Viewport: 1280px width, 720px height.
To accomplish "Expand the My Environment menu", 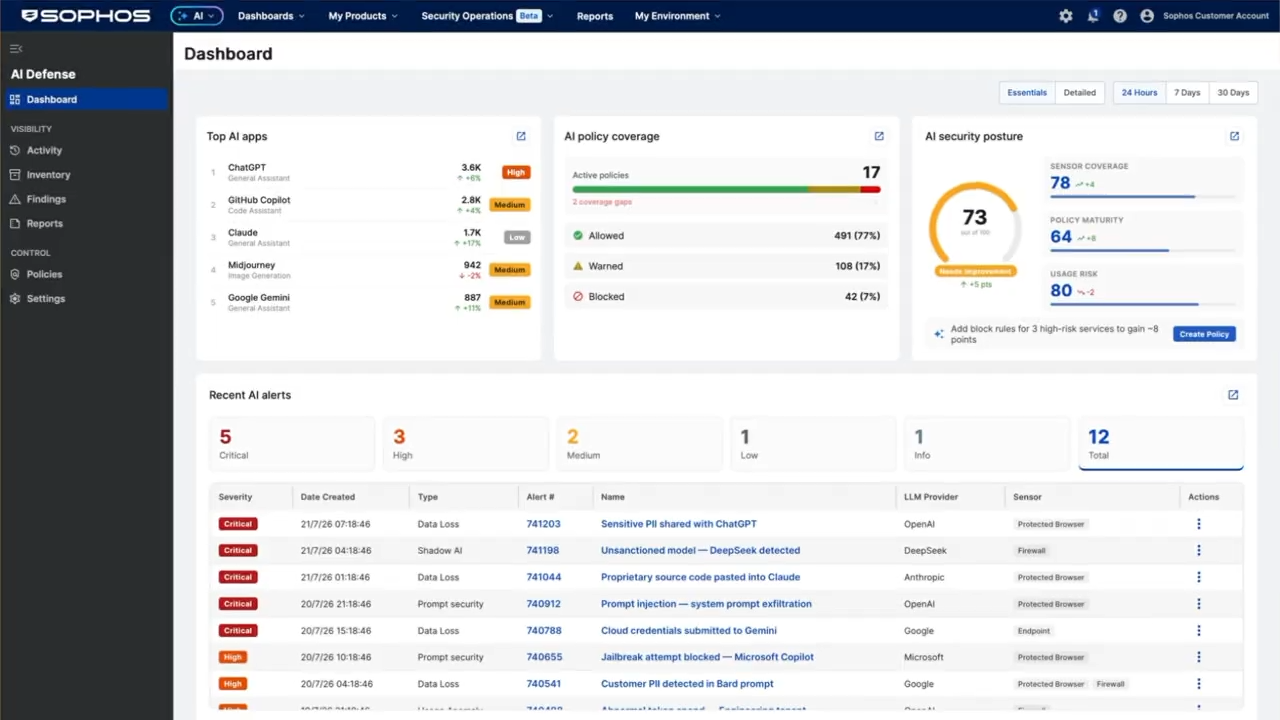I will [678, 16].
